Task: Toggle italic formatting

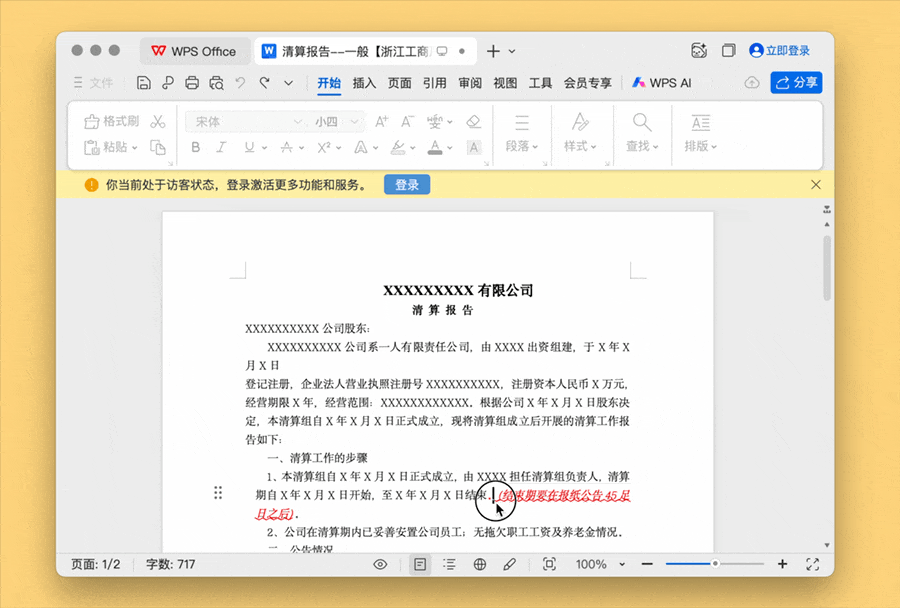Action: click(220, 147)
